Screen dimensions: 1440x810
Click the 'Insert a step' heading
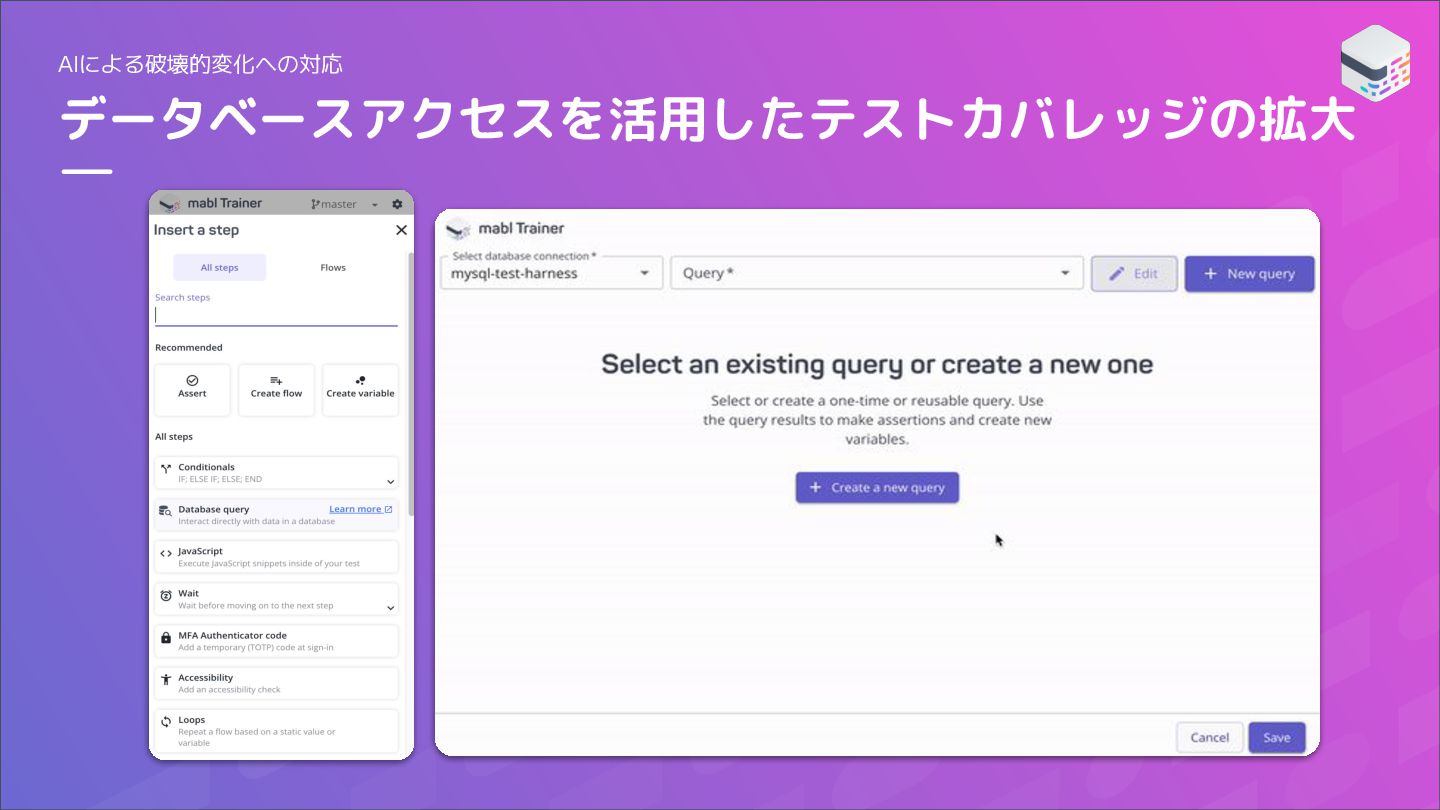pyautogui.click(x=196, y=230)
